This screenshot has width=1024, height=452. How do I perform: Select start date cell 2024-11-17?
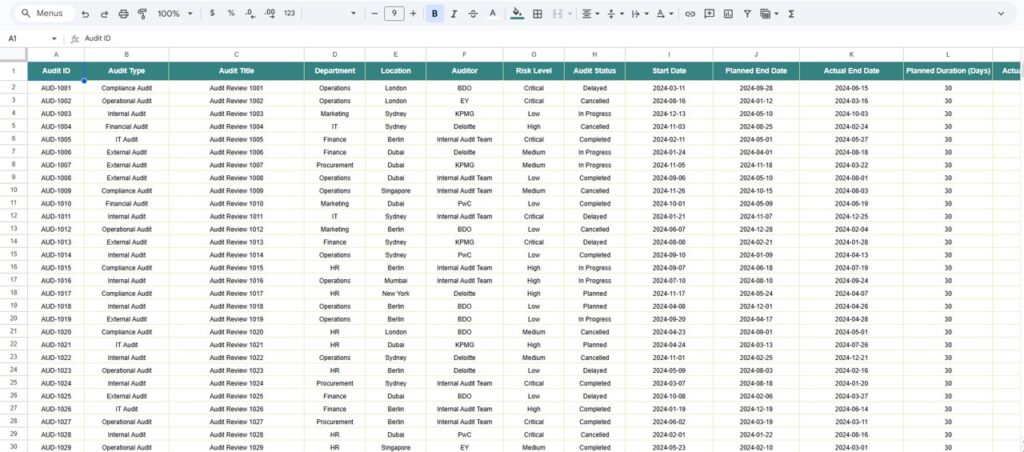click(669, 293)
